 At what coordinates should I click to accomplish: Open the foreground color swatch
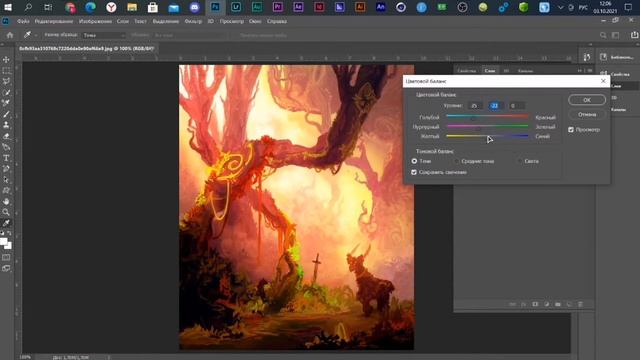point(4,241)
